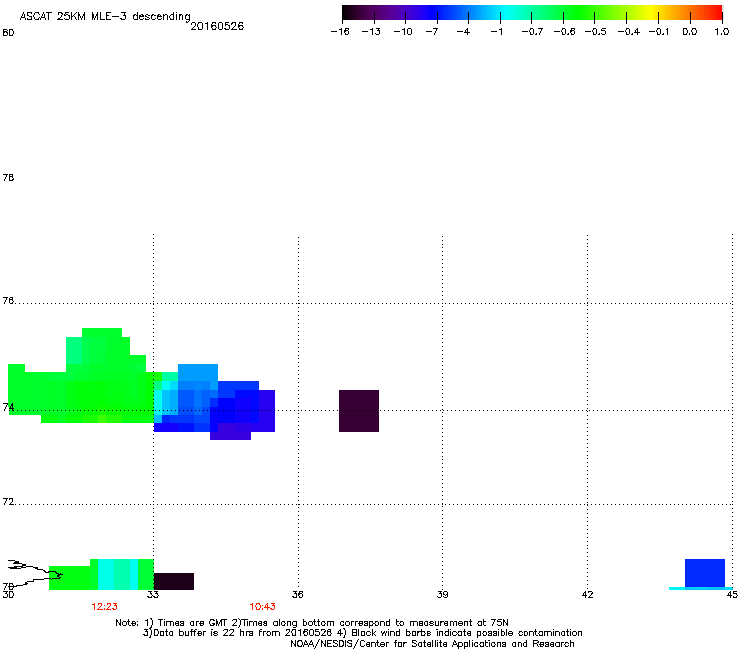Click the -4 colorbar label

coord(463,32)
